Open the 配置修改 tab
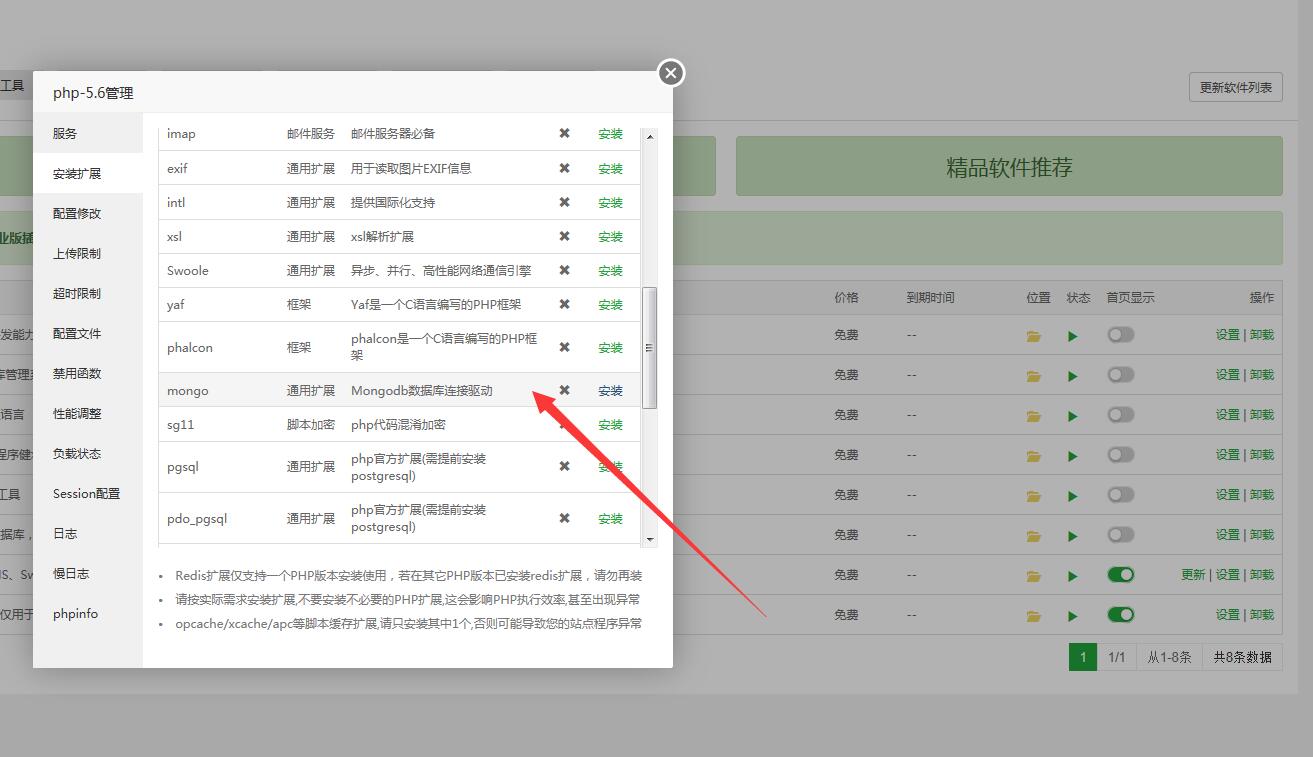 (x=77, y=214)
